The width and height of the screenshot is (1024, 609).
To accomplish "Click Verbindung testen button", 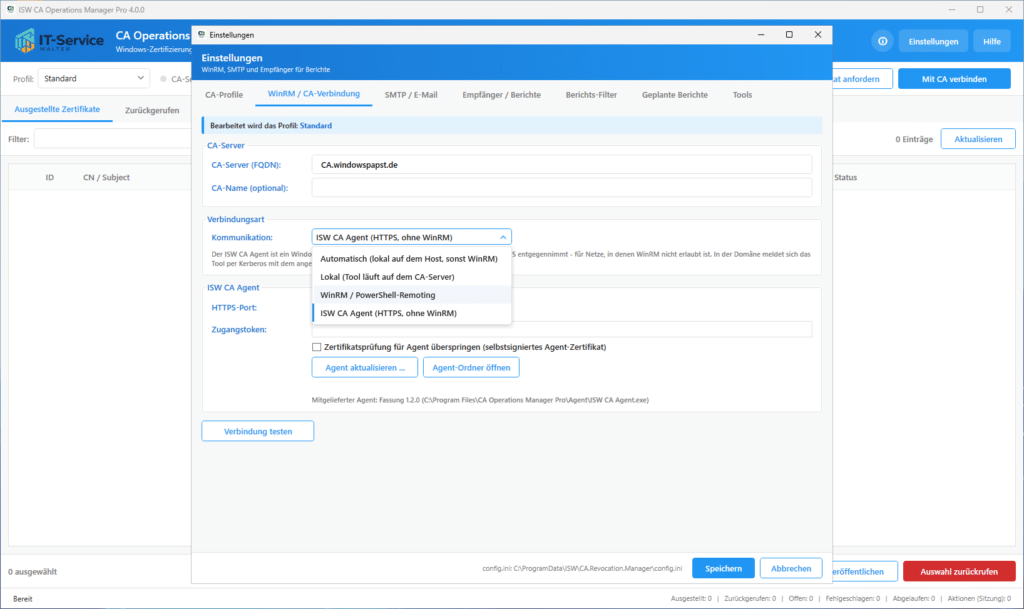I will click(258, 431).
